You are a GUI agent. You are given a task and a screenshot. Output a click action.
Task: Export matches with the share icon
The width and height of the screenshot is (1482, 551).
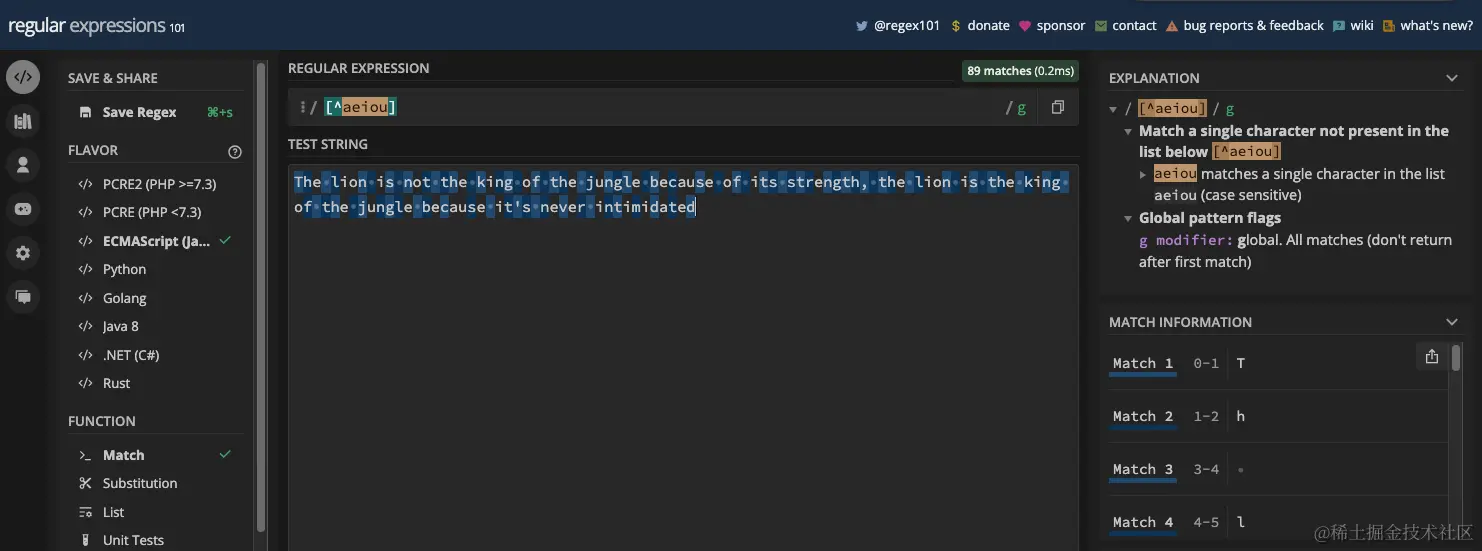[1431, 357]
